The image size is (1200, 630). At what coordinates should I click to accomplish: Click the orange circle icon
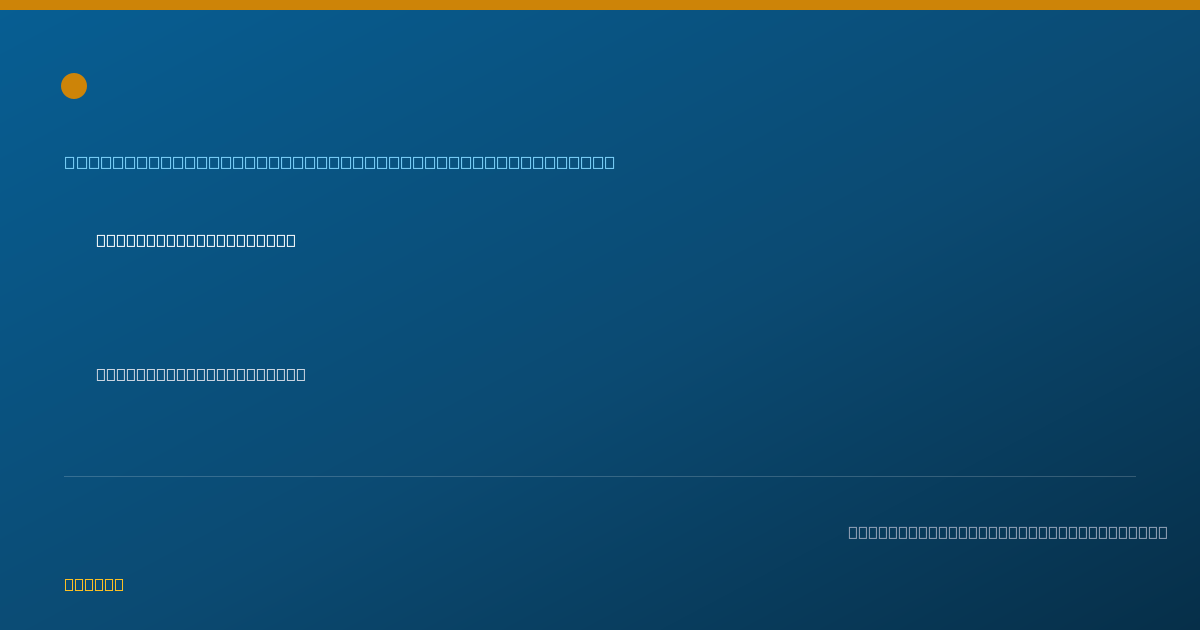(x=74, y=86)
